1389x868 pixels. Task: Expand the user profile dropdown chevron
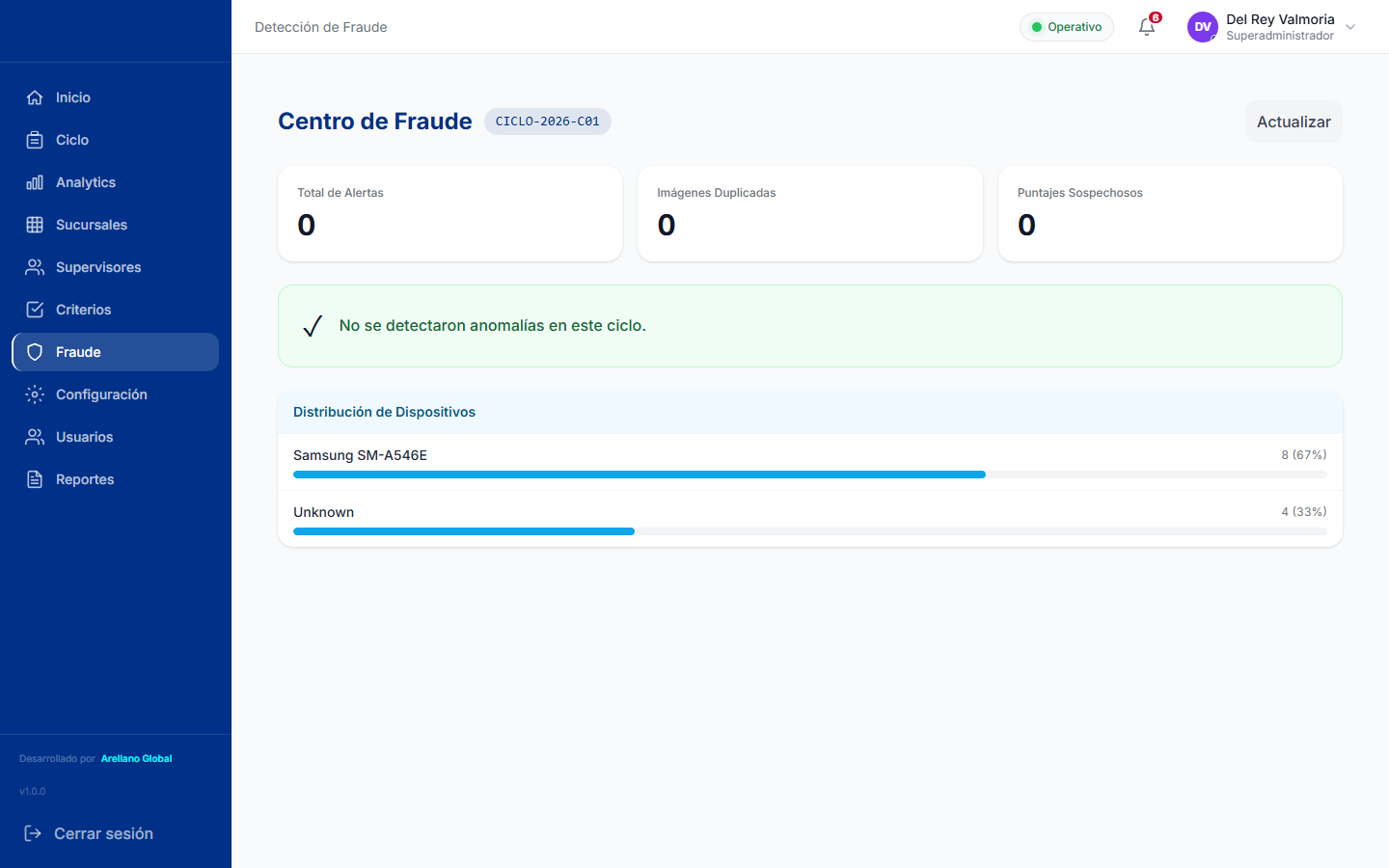coord(1350,27)
